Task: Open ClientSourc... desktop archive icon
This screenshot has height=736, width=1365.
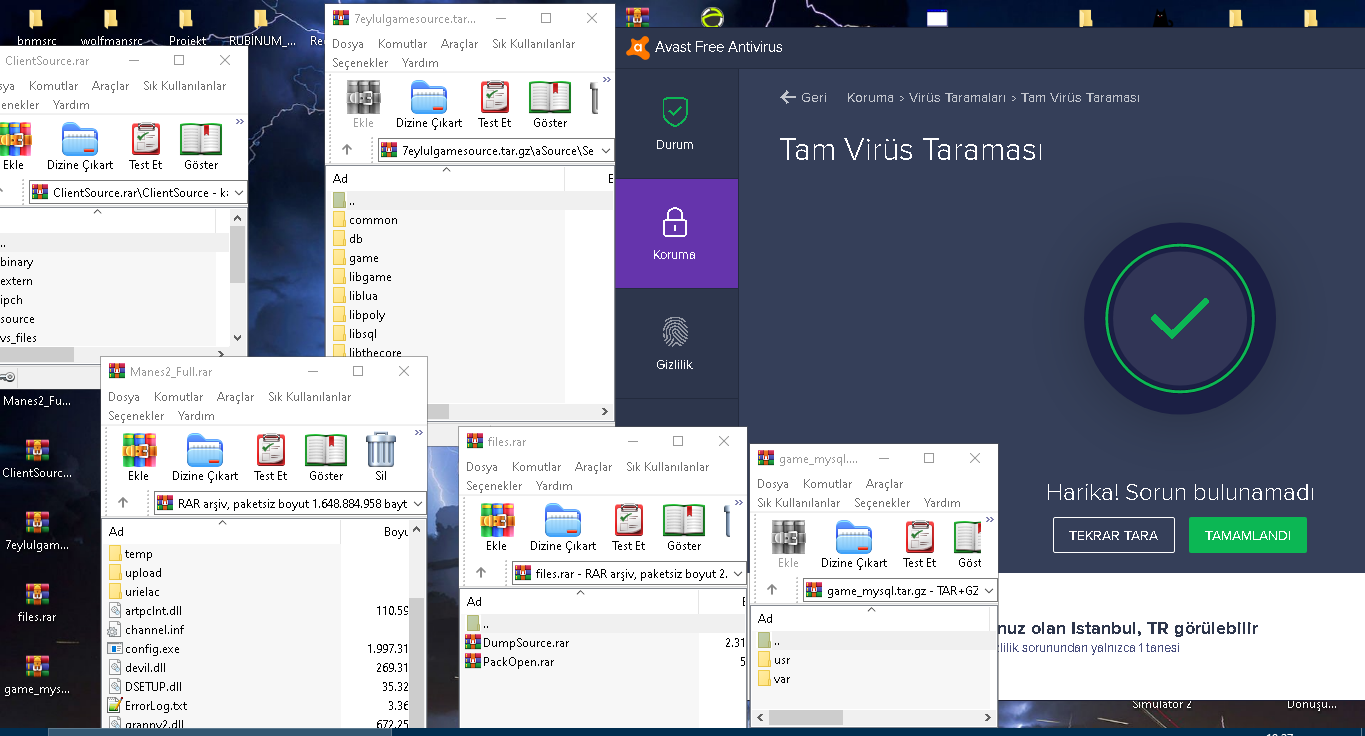Action: [37, 458]
